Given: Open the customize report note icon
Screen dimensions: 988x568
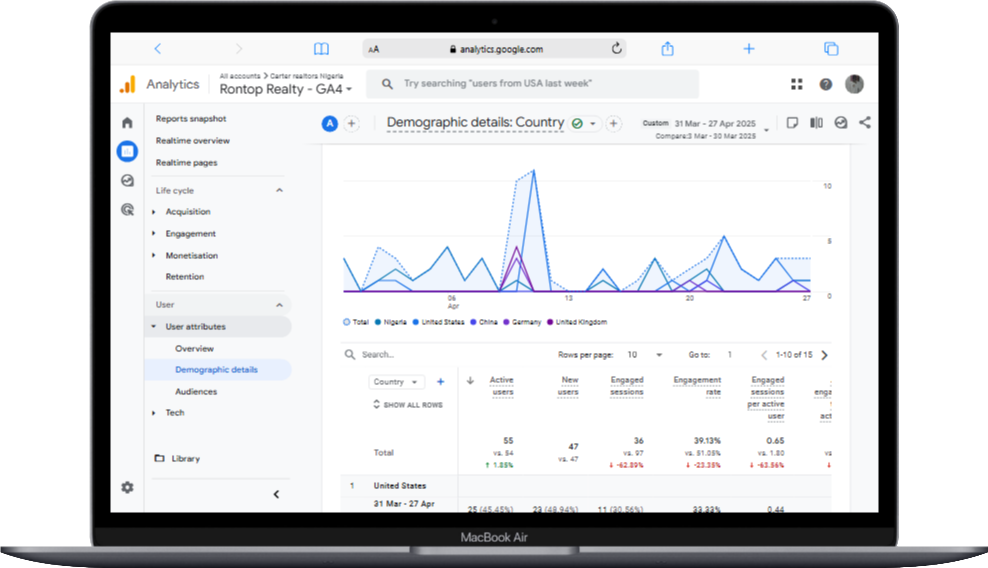Looking at the screenshot, I should coord(792,122).
